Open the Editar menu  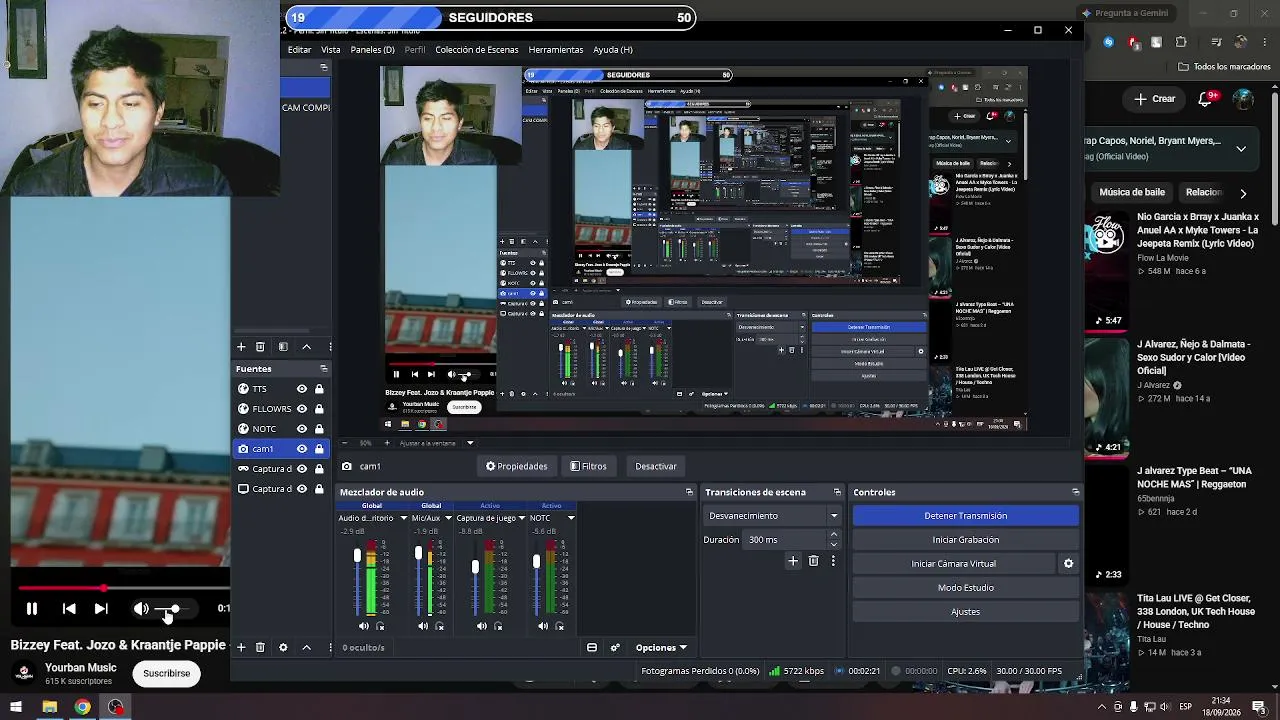tap(299, 49)
